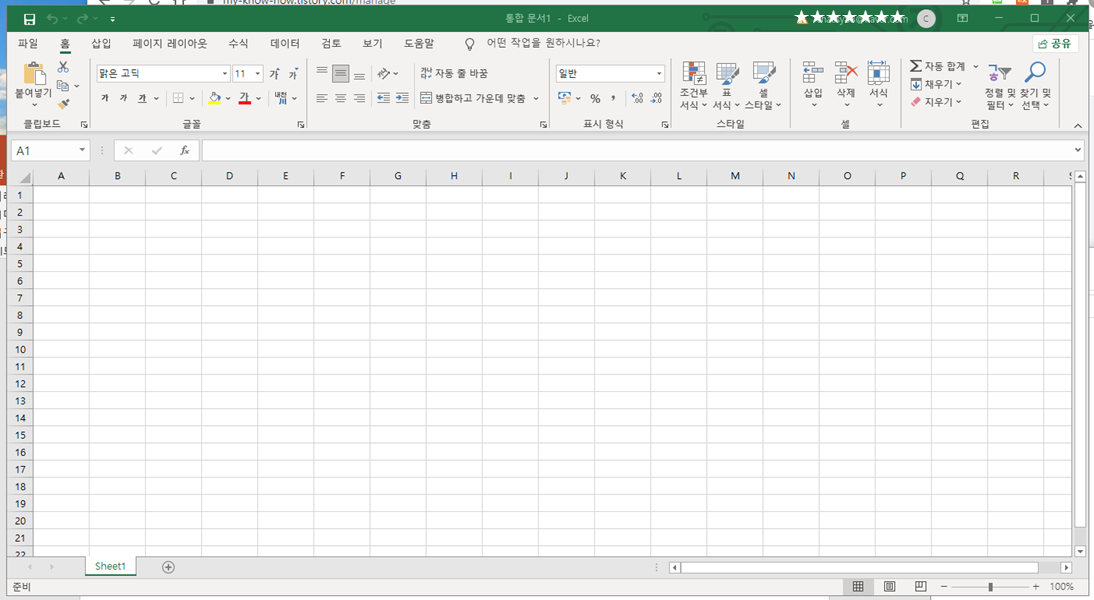The width and height of the screenshot is (1094, 600).
Task: Expand the formula bar
Action: [x=1077, y=150]
